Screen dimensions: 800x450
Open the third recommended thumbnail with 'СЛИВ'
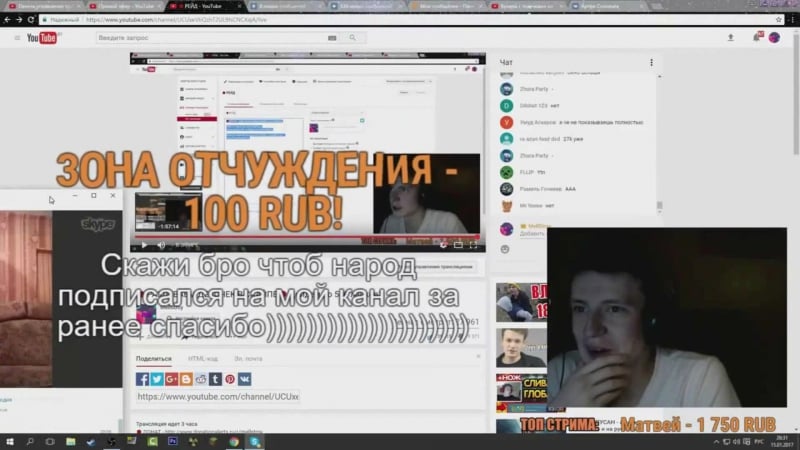point(521,393)
